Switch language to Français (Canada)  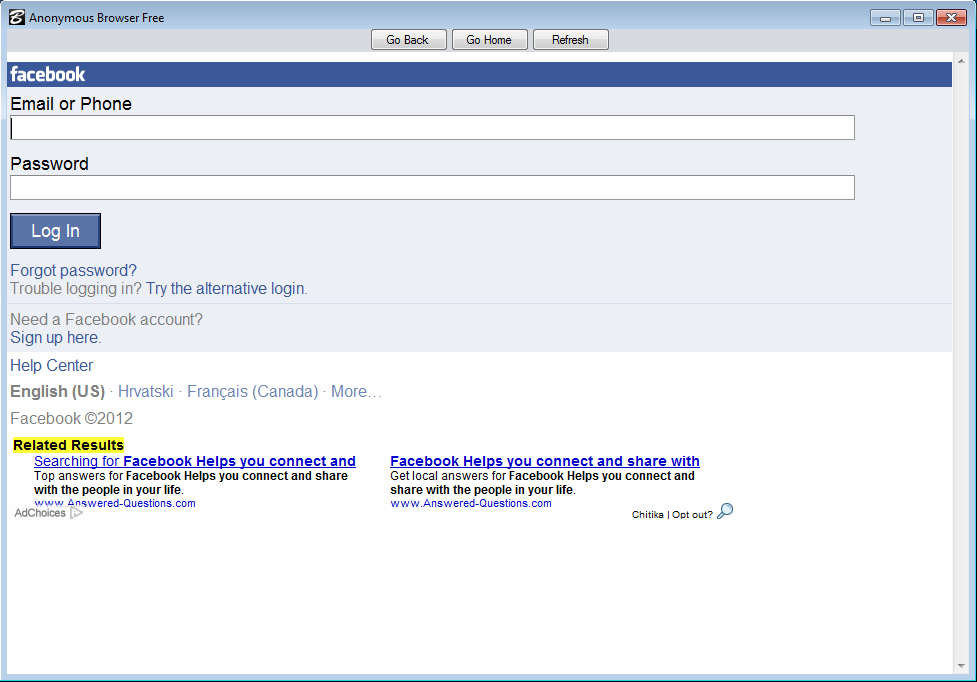click(x=252, y=392)
